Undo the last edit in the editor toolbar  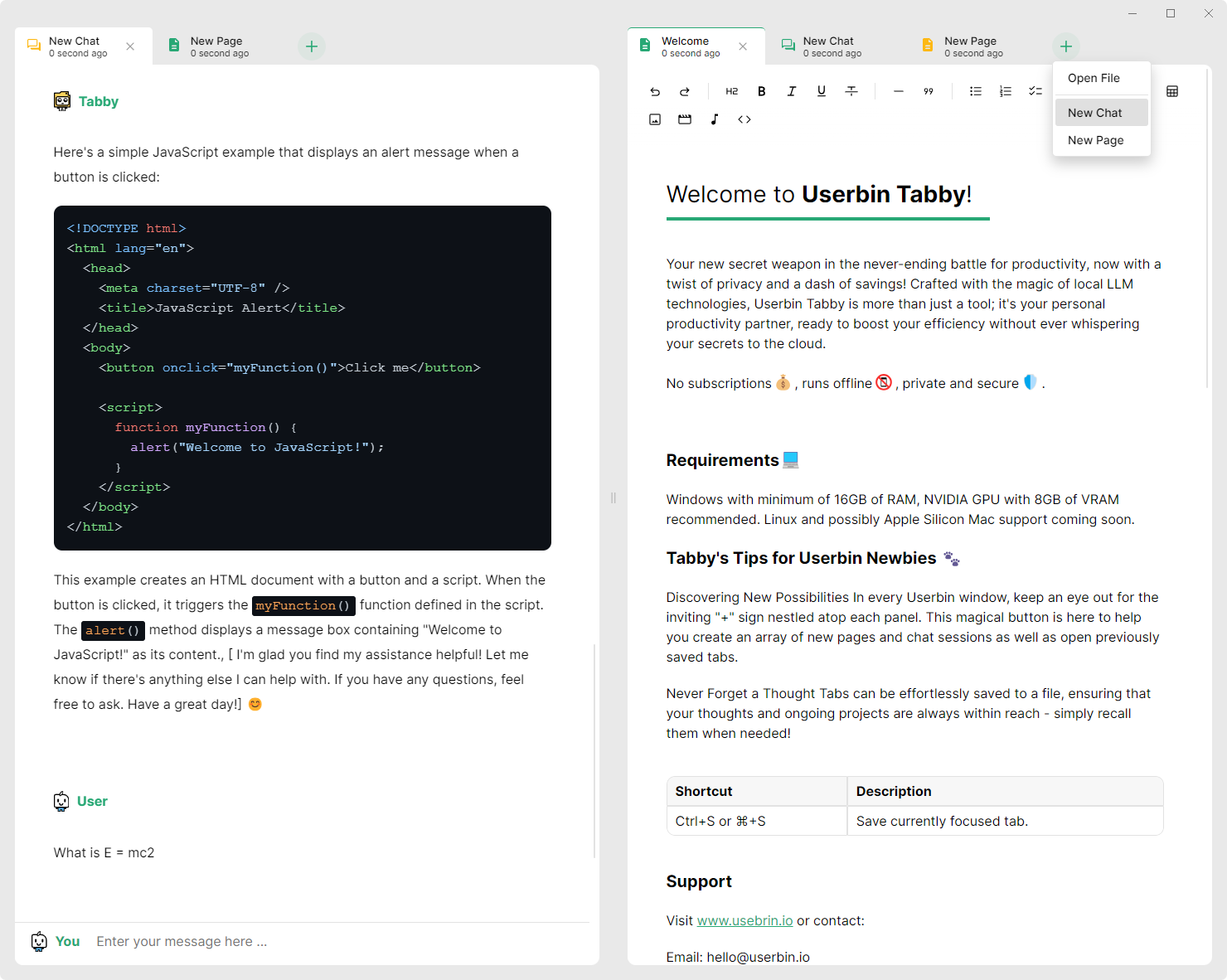(x=655, y=91)
